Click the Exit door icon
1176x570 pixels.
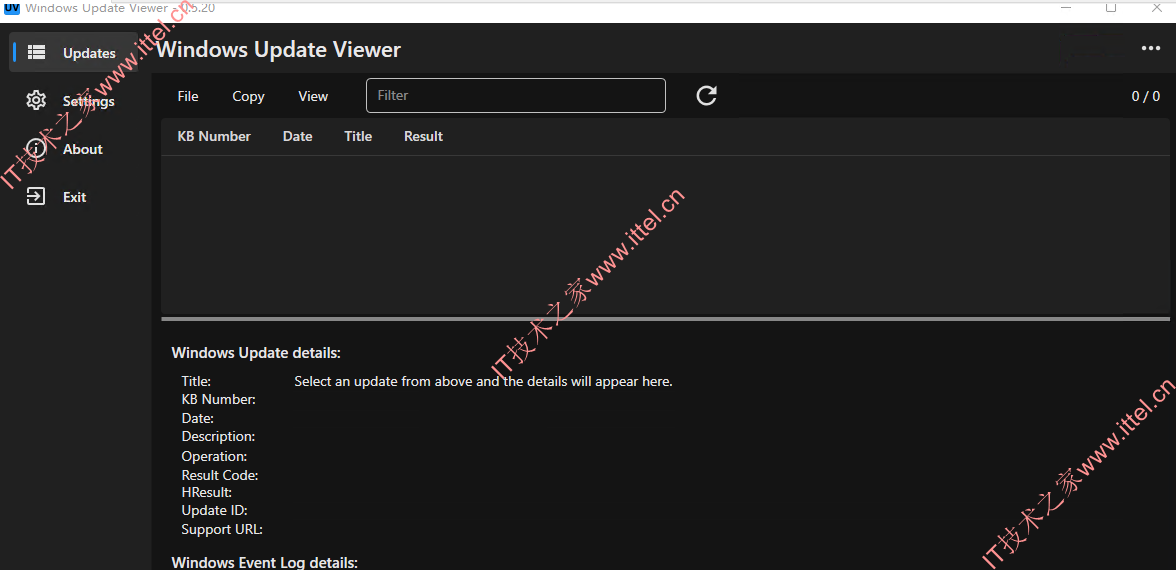click(x=36, y=196)
